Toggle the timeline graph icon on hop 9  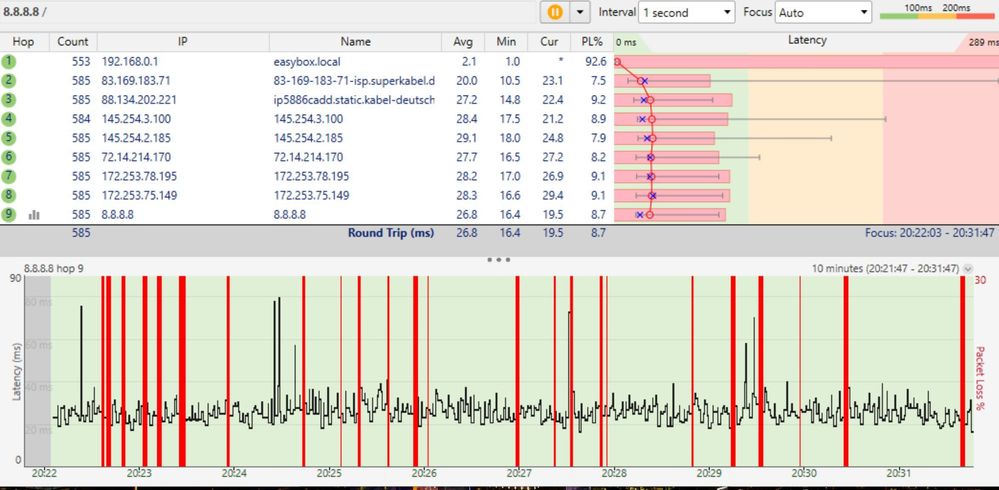34,215
